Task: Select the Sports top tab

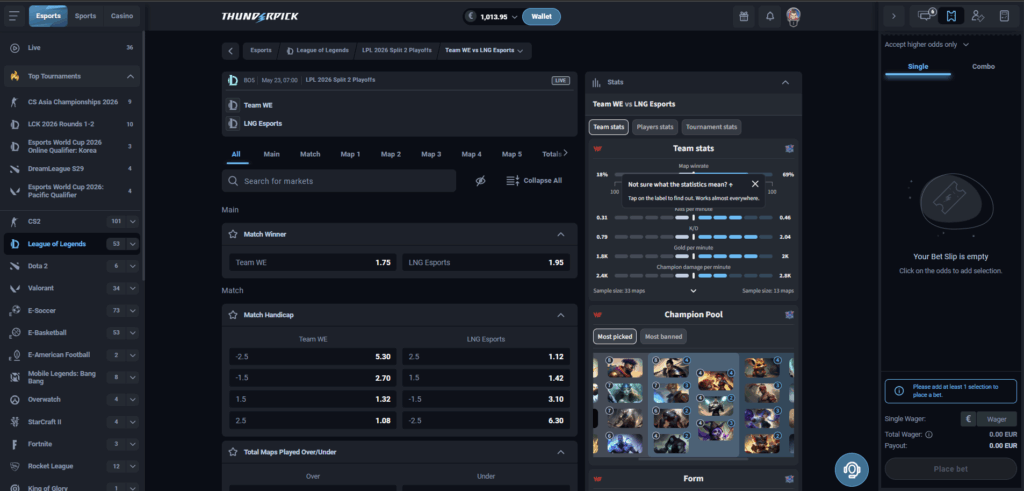Action: tap(85, 16)
